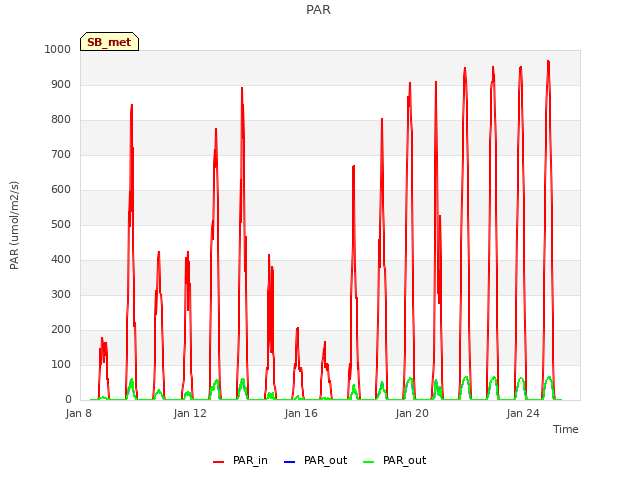Click the PAR_in peak near 890 before Jan 14
This screenshot has width=640, height=480.
(x=242, y=88)
